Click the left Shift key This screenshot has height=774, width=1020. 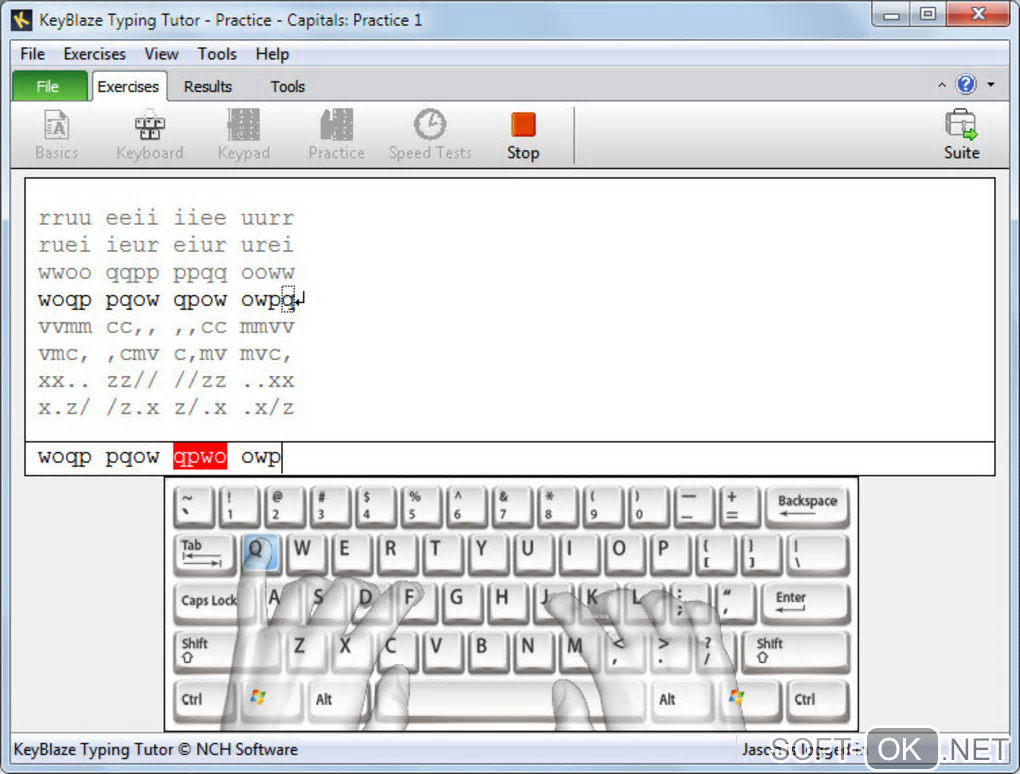[x=227, y=652]
